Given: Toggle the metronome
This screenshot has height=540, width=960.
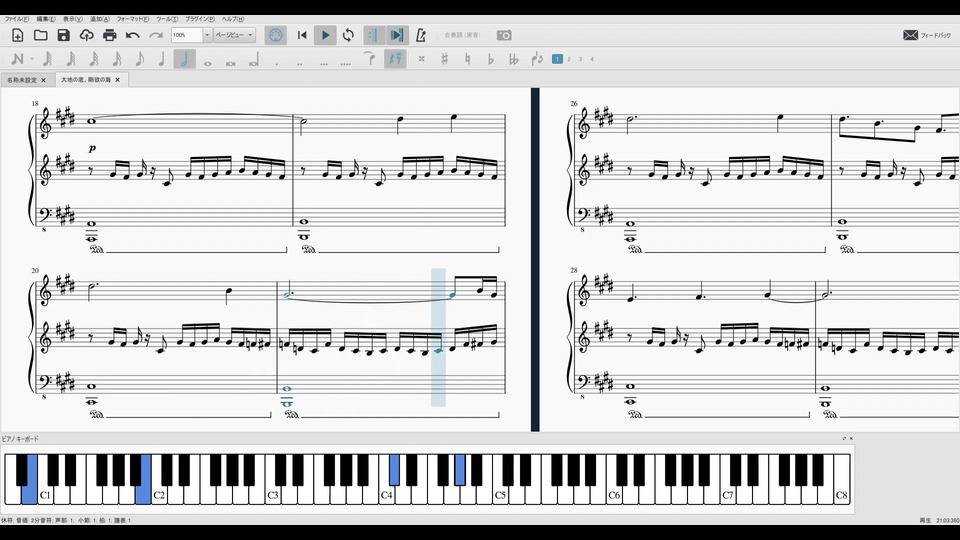Looking at the screenshot, I should click(421, 35).
